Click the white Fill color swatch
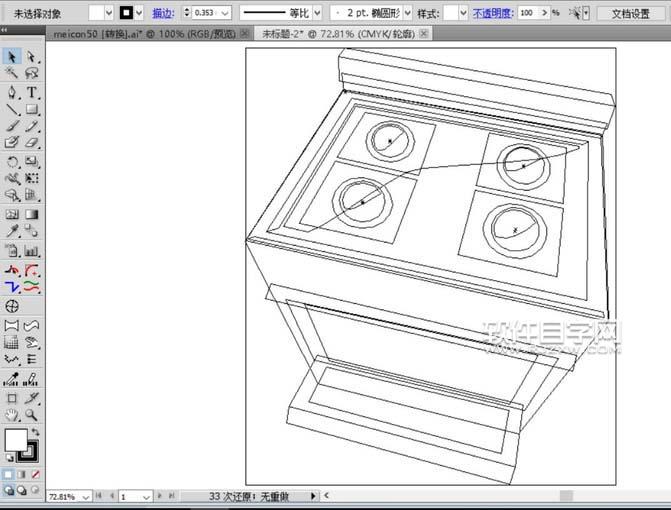Viewport: 671px width, 510px height. point(16,440)
